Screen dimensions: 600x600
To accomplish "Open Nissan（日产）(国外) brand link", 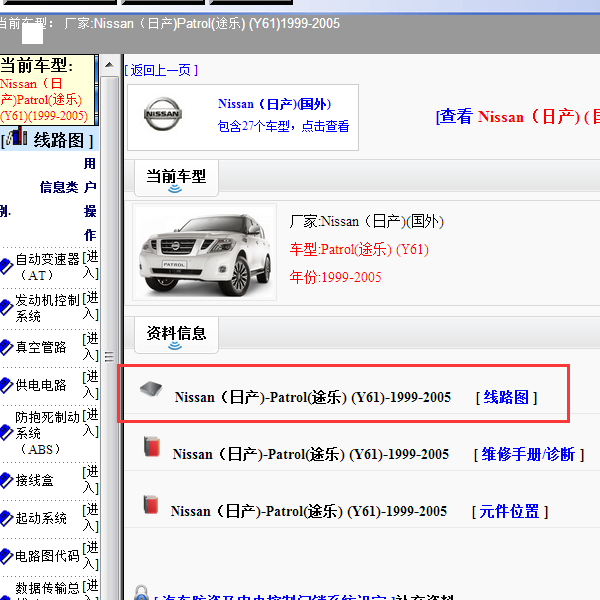I will click(274, 104).
